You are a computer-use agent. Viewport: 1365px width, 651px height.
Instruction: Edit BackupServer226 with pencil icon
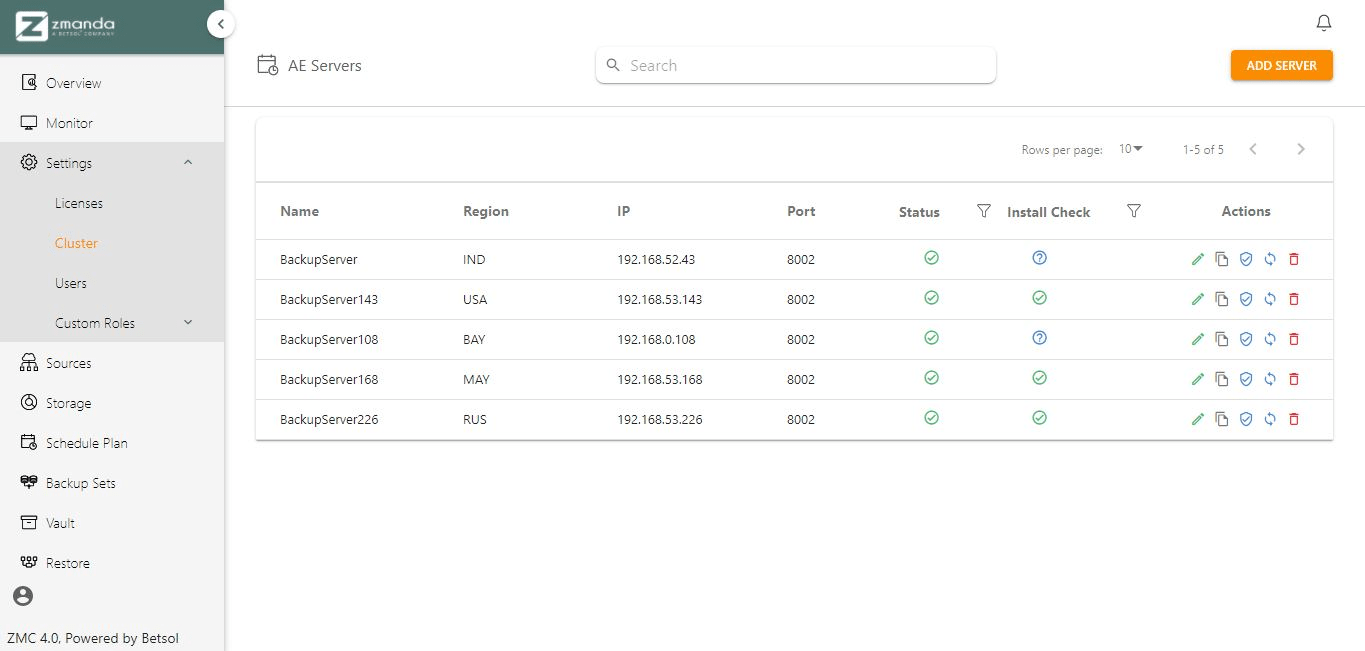coord(1198,419)
